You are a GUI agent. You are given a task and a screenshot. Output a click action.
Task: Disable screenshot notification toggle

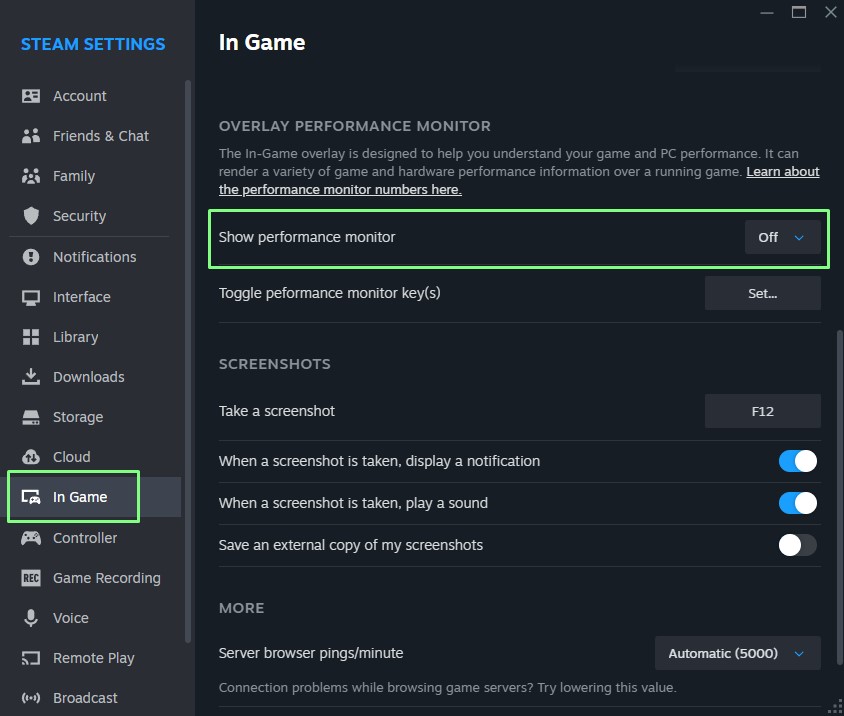(797, 461)
